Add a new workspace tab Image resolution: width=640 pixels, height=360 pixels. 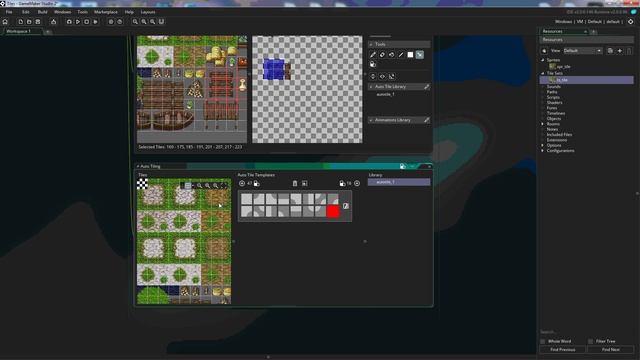point(47,31)
